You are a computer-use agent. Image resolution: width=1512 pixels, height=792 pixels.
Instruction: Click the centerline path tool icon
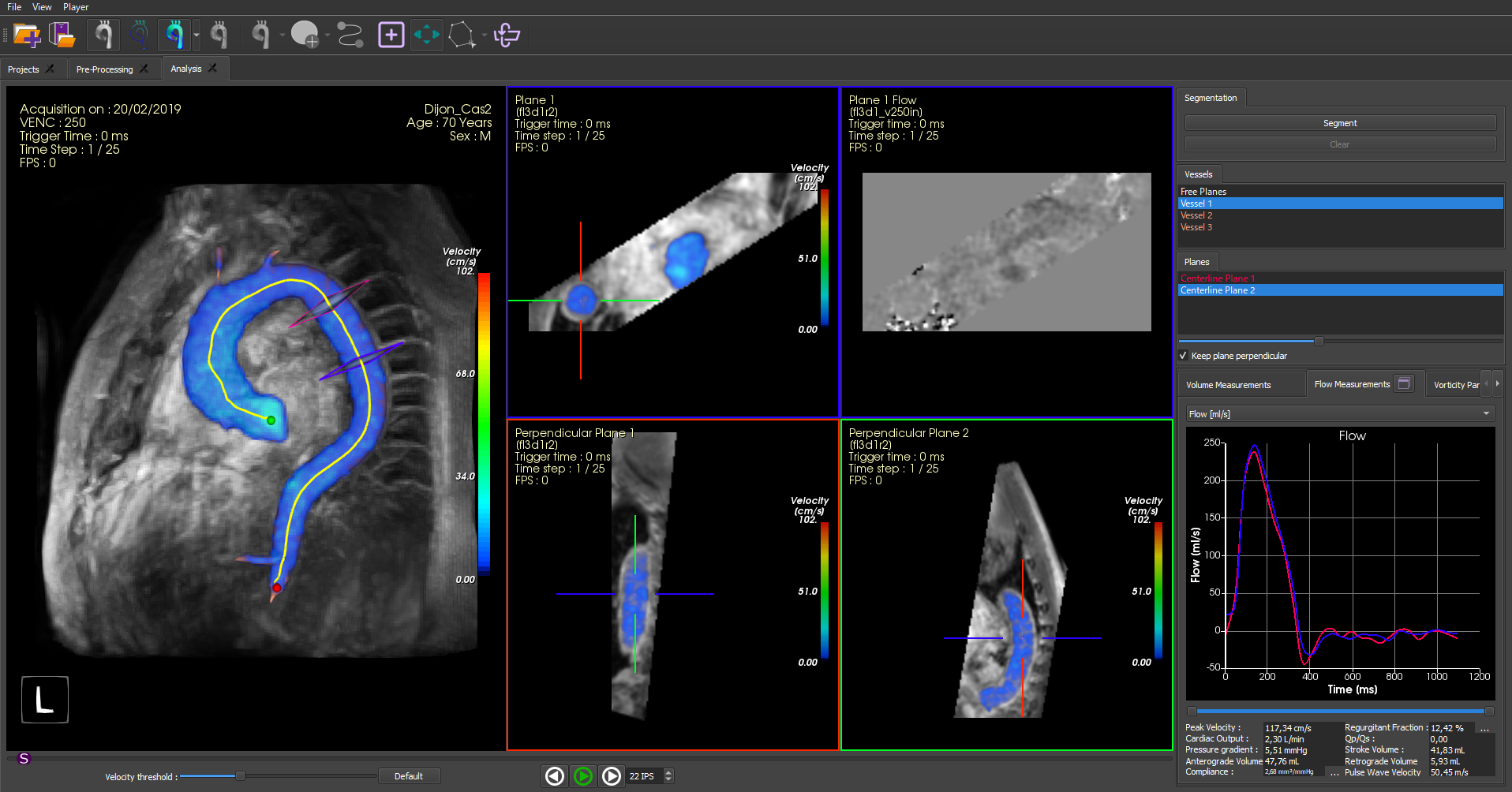pos(350,35)
